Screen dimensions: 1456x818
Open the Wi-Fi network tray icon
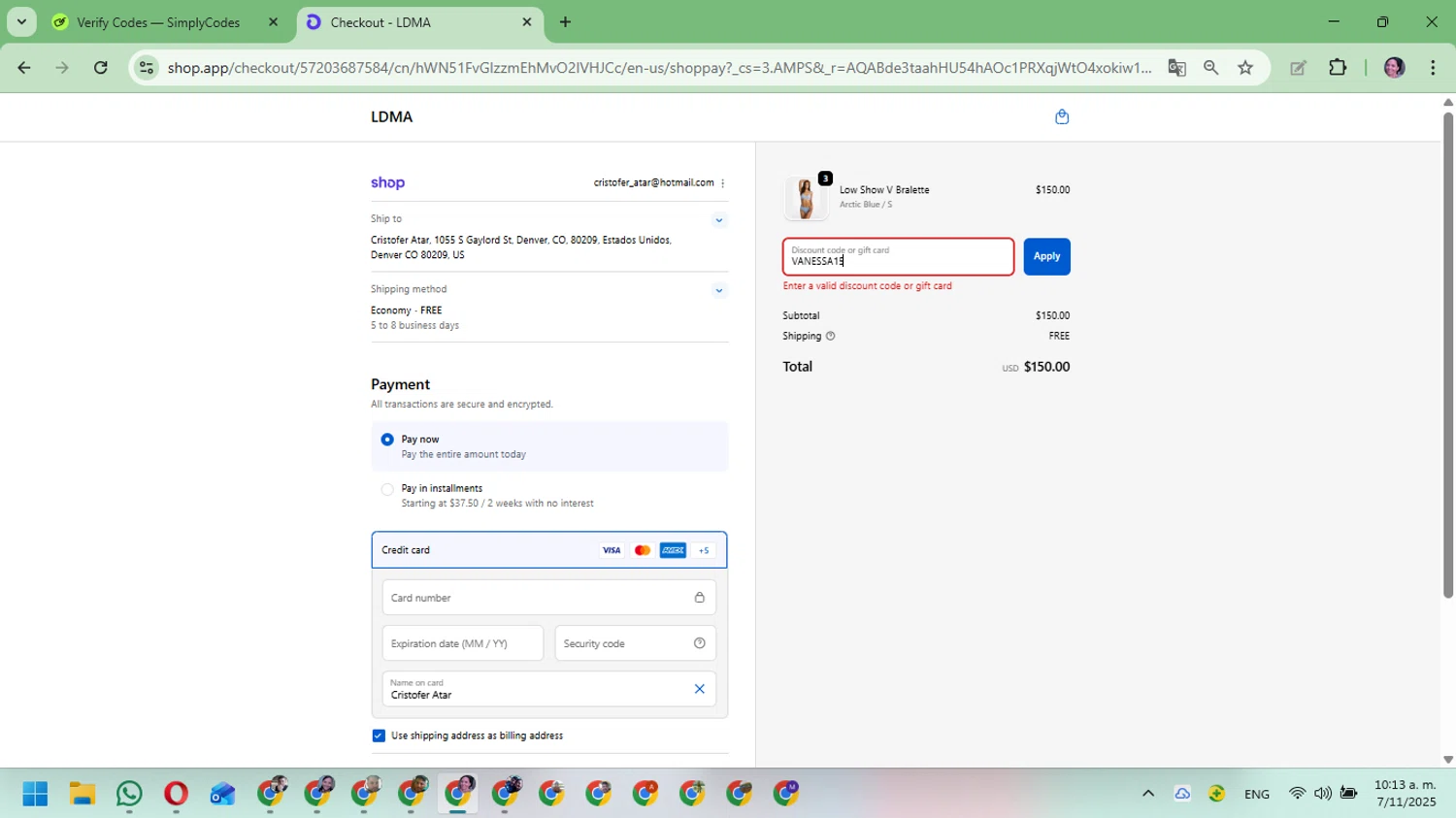(x=1297, y=794)
